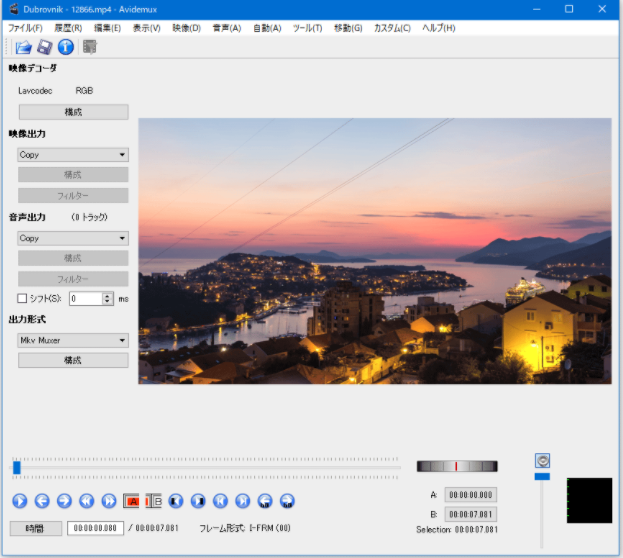
Task: Step forward one frame with right arrow
Action: [x=64, y=501]
